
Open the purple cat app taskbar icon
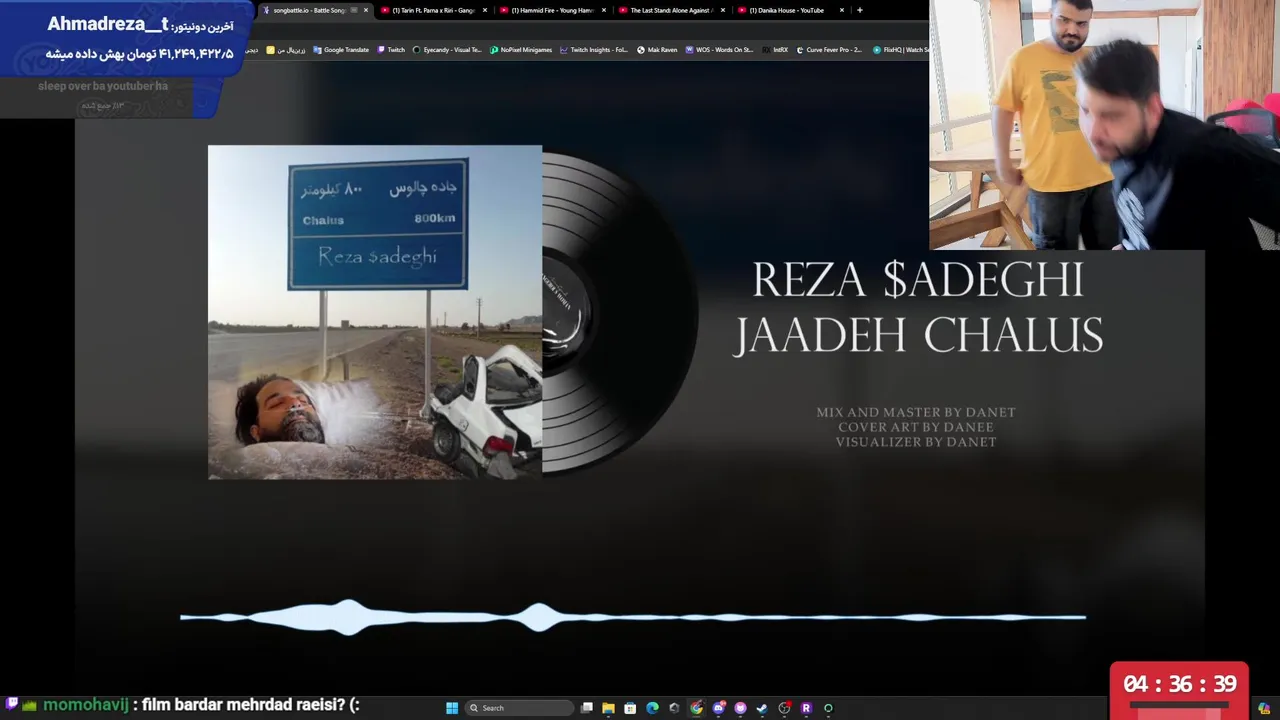point(740,708)
